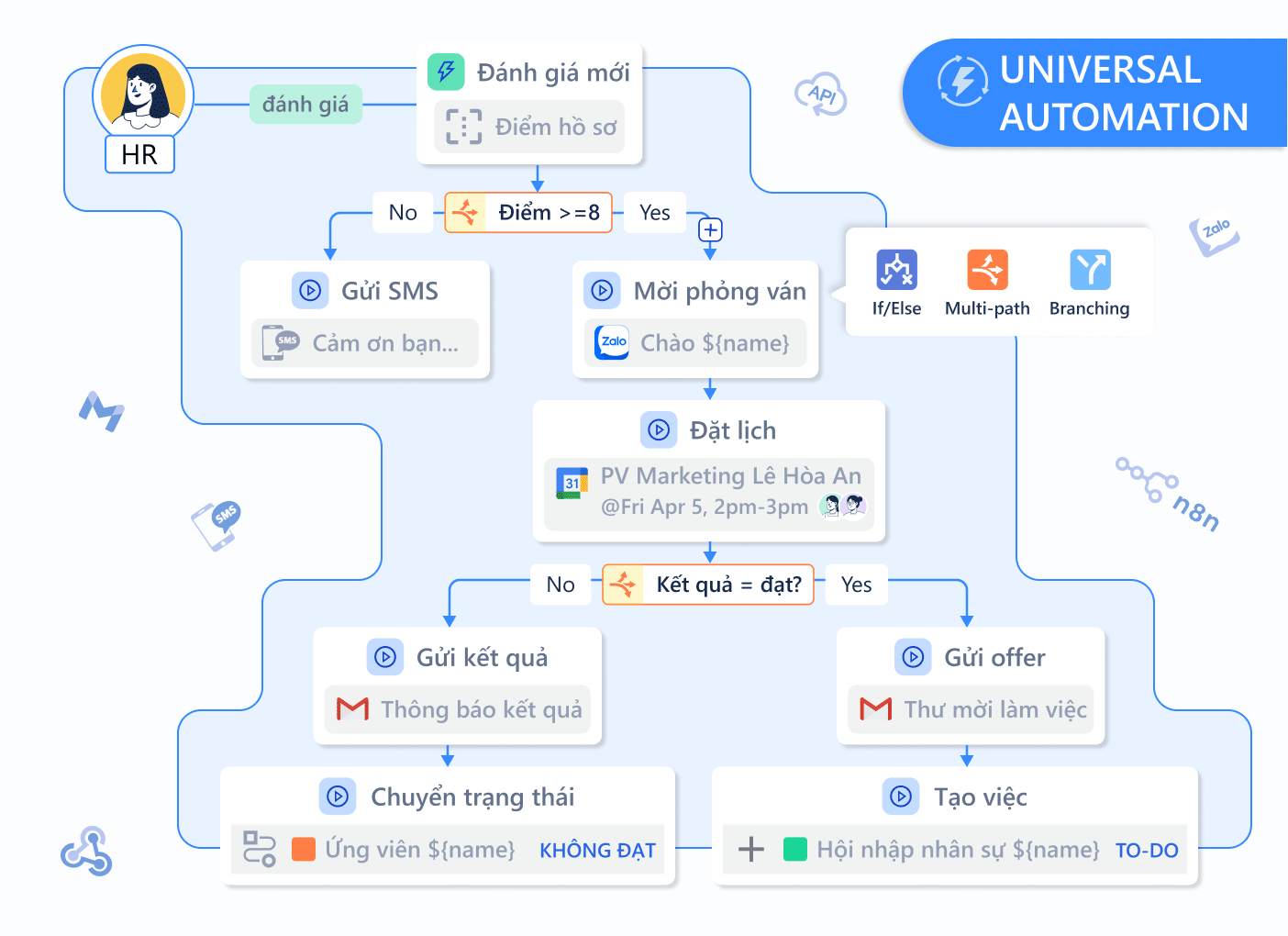Select the Yes branch of Kết quả = đạt?
1288x936 pixels.
(857, 585)
